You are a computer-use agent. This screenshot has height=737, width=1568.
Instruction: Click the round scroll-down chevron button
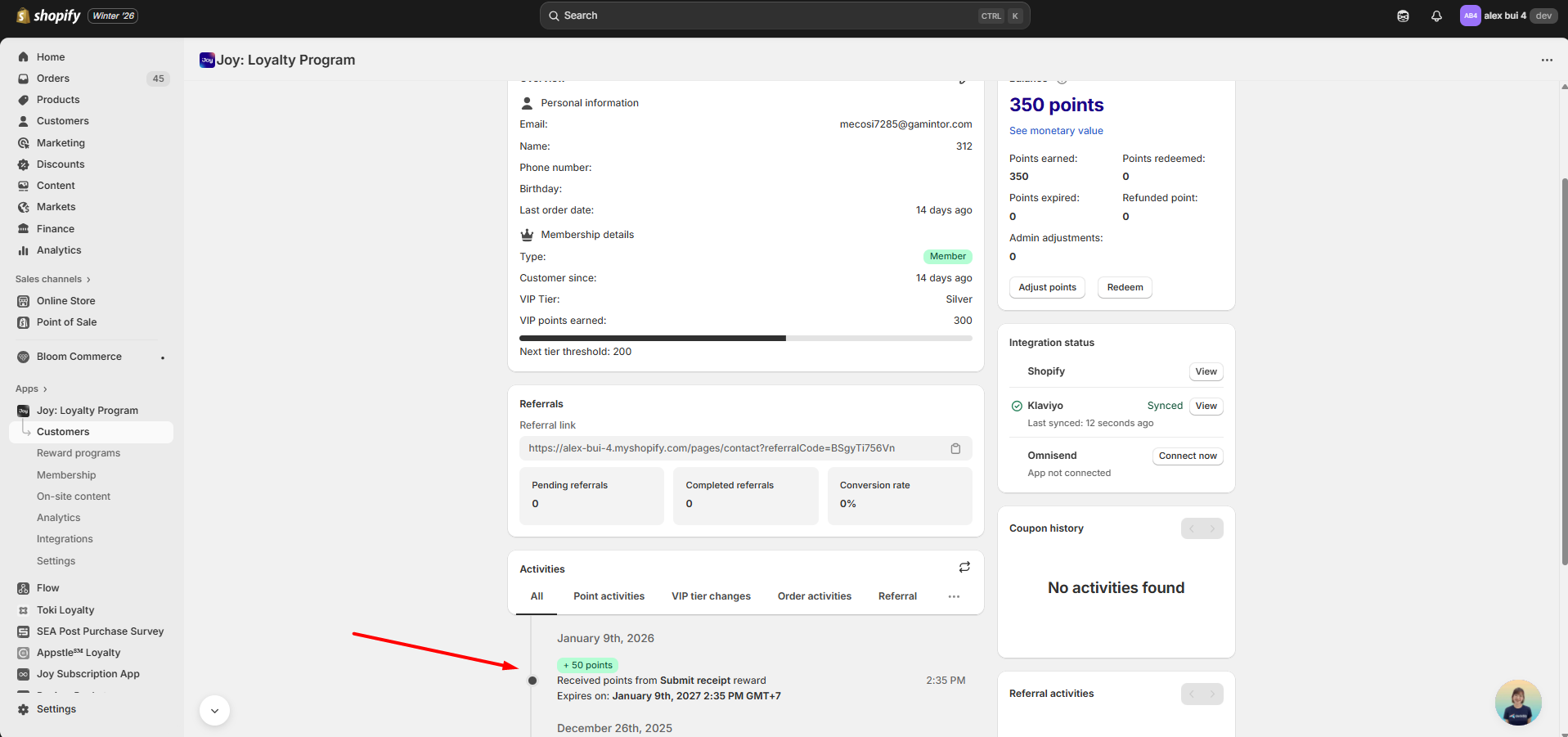point(214,710)
